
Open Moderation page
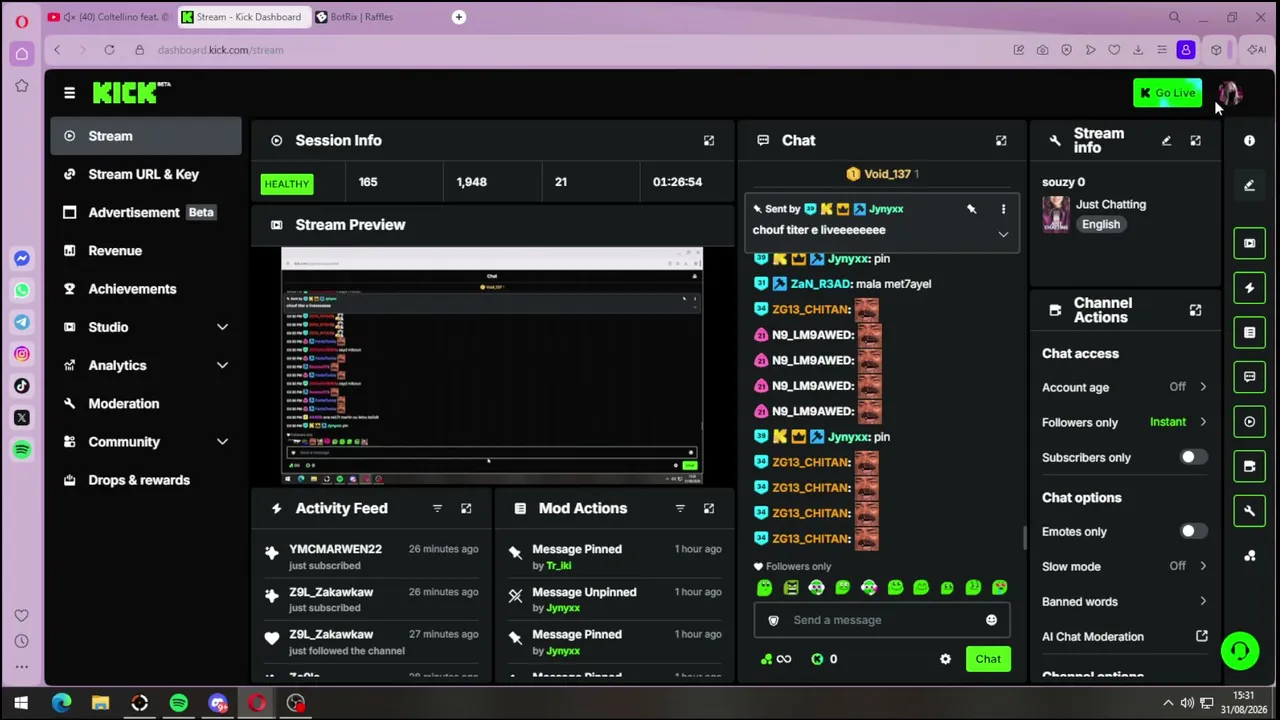click(146, 404)
